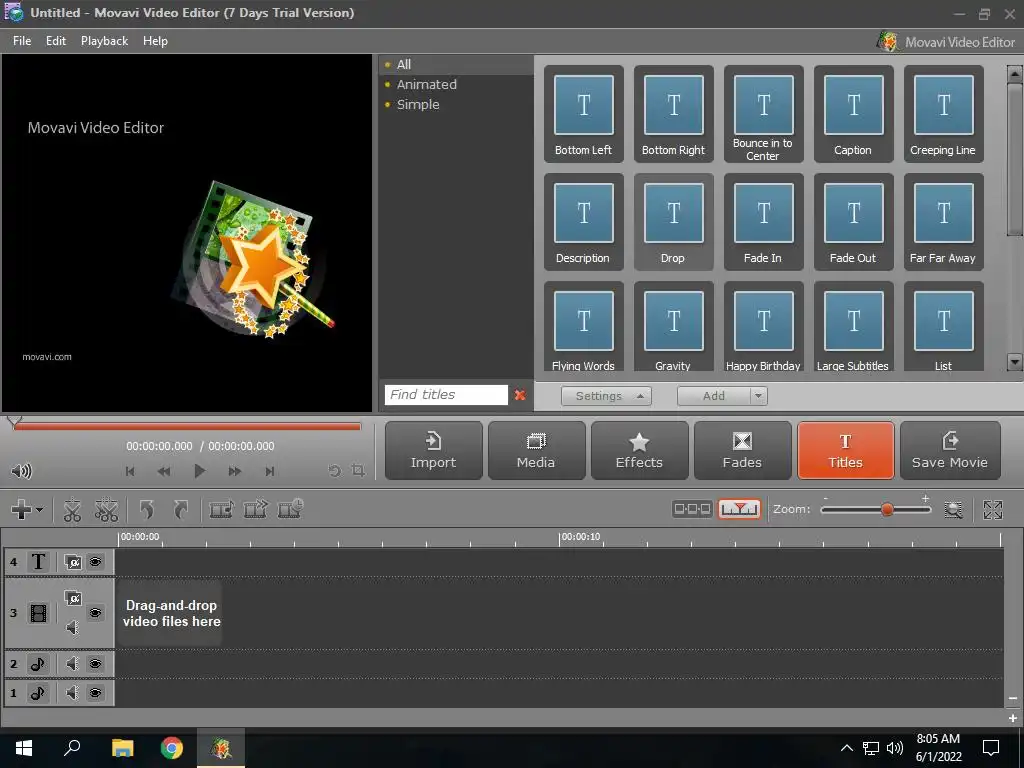Select the Creeping Line title thumbnail
This screenshot has width=1024, height=768.
[x=944, y=114]
